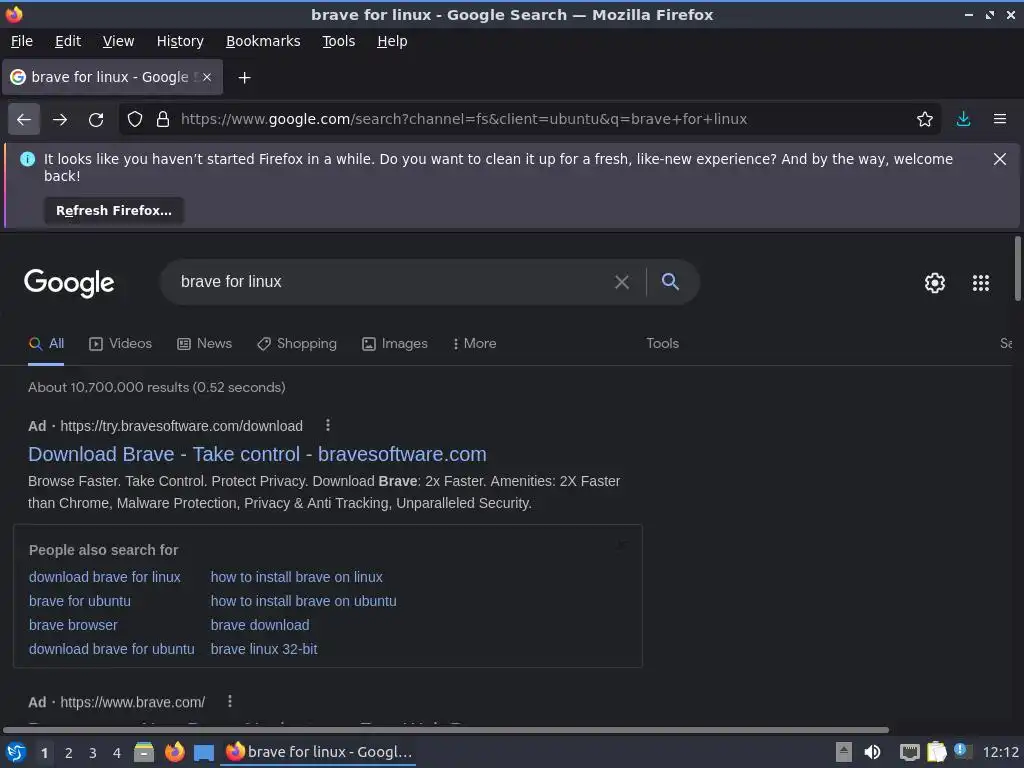This screenshot has height=768, width=1024.
Task: Open the file manager taskbar icon
Action: click(x=144, y=752)
